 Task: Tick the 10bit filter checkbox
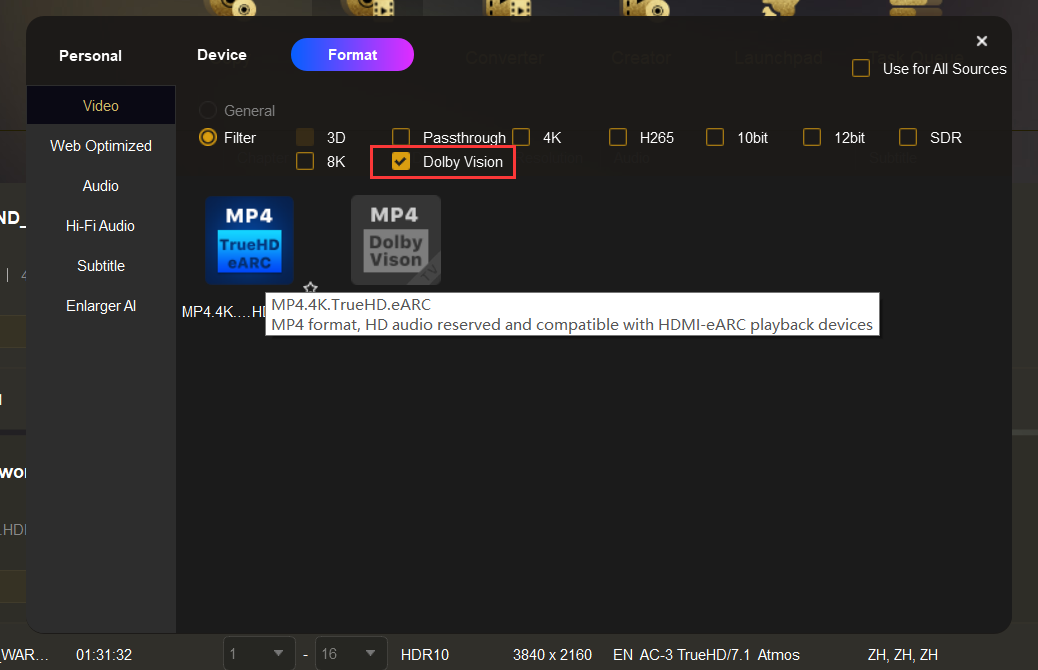click(715, 137)
